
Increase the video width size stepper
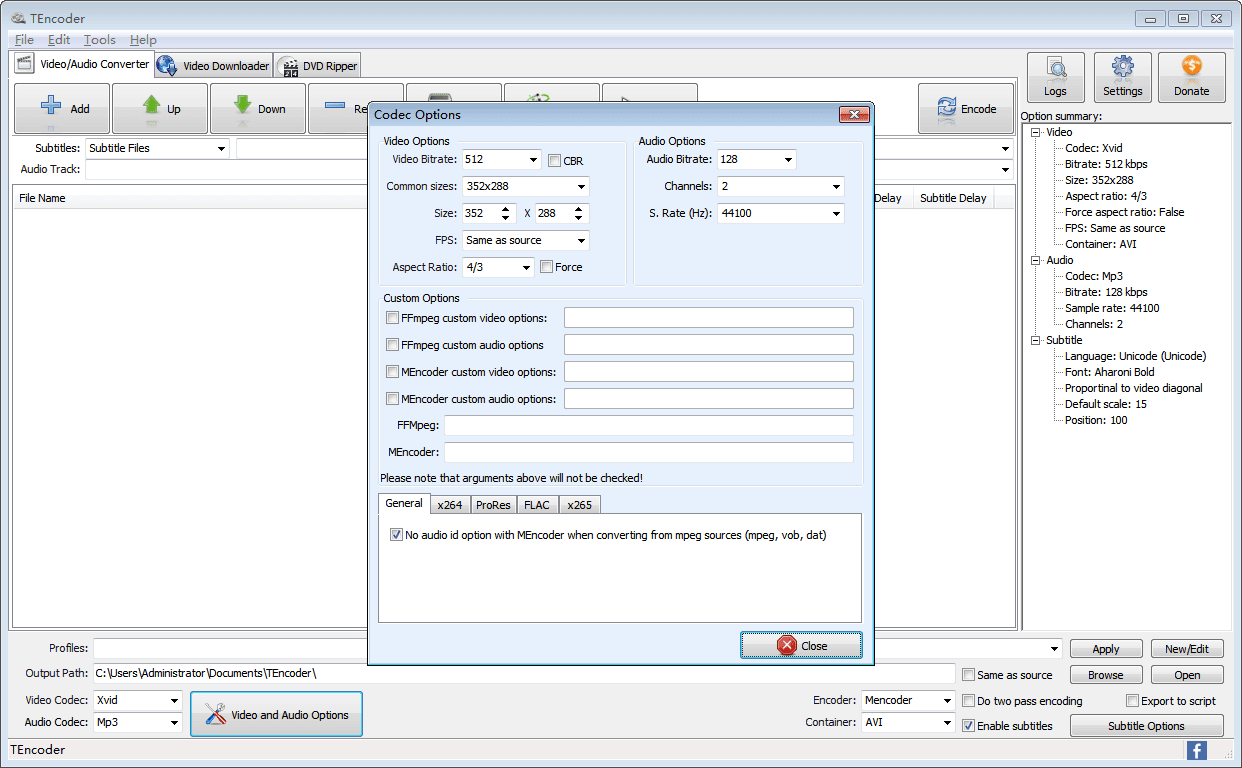pos(507,209)
